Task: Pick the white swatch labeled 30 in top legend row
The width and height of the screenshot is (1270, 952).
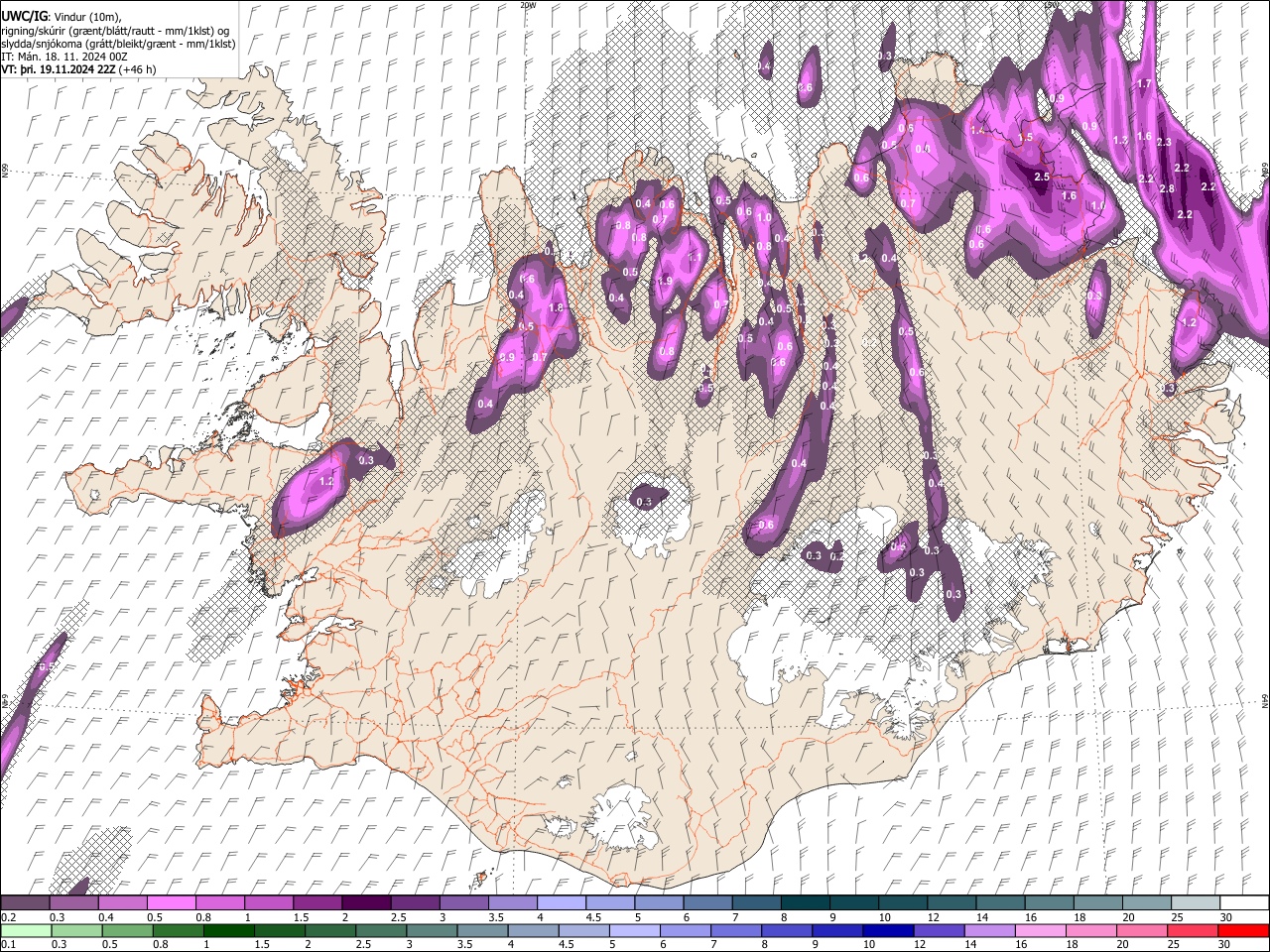Action: (1243, 902)
